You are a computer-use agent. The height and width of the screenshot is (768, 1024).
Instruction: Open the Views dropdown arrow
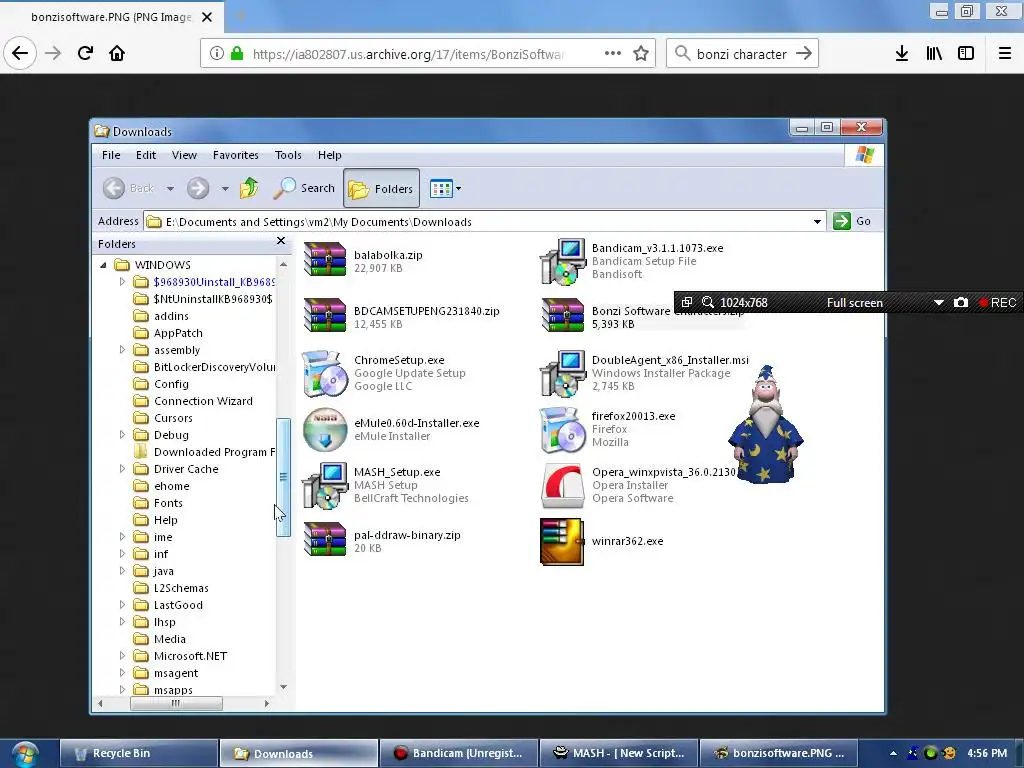tap(458, 189)
